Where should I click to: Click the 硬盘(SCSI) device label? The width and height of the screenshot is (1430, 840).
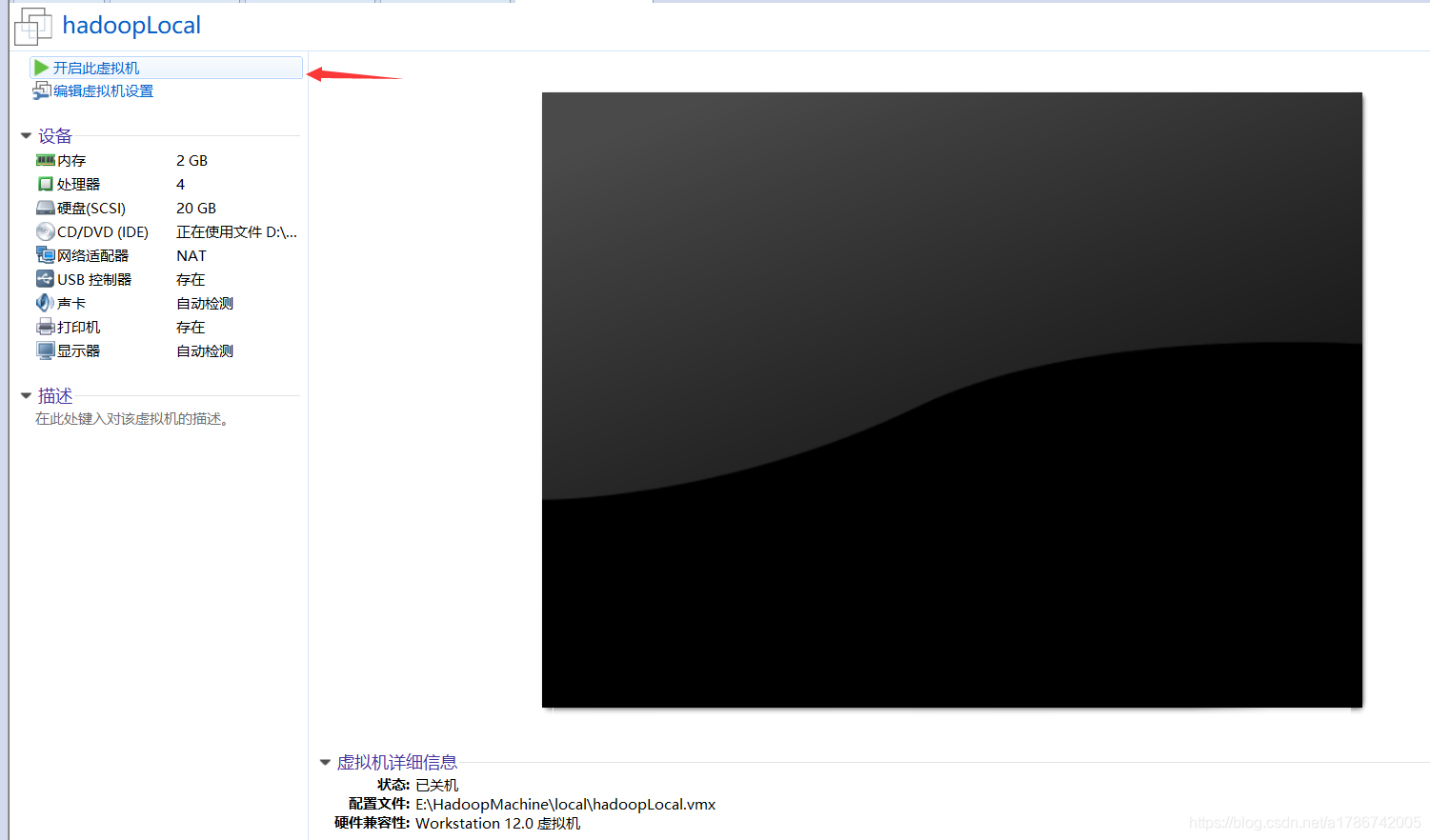[91, 209]
